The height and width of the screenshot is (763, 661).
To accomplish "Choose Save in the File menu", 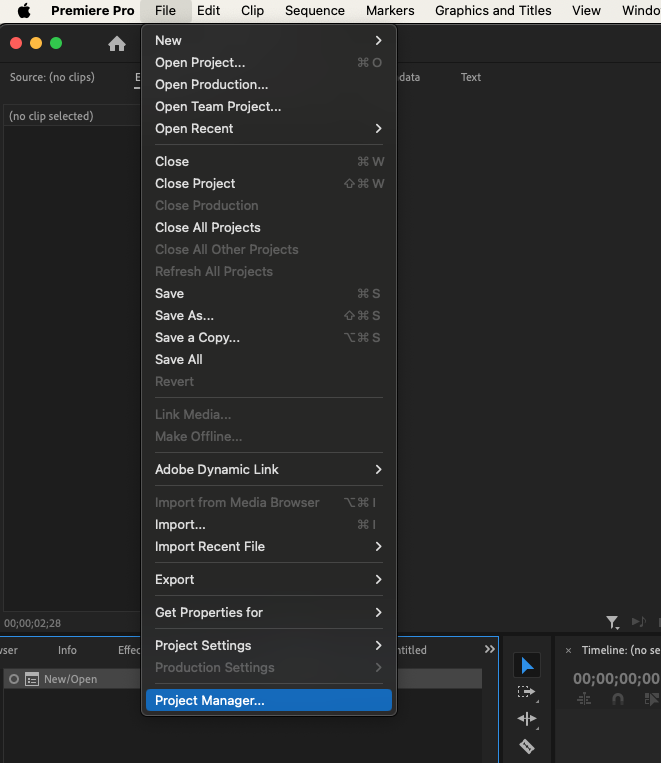I will [x=269, y=293].
